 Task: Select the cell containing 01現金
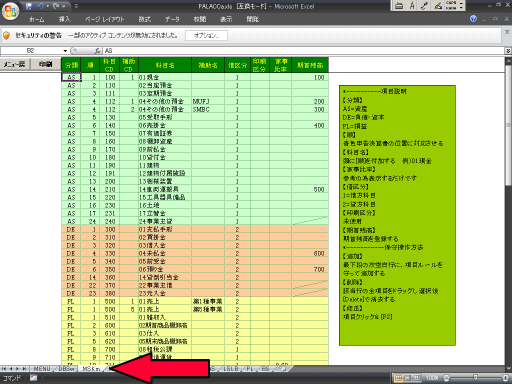click(165, 77)
